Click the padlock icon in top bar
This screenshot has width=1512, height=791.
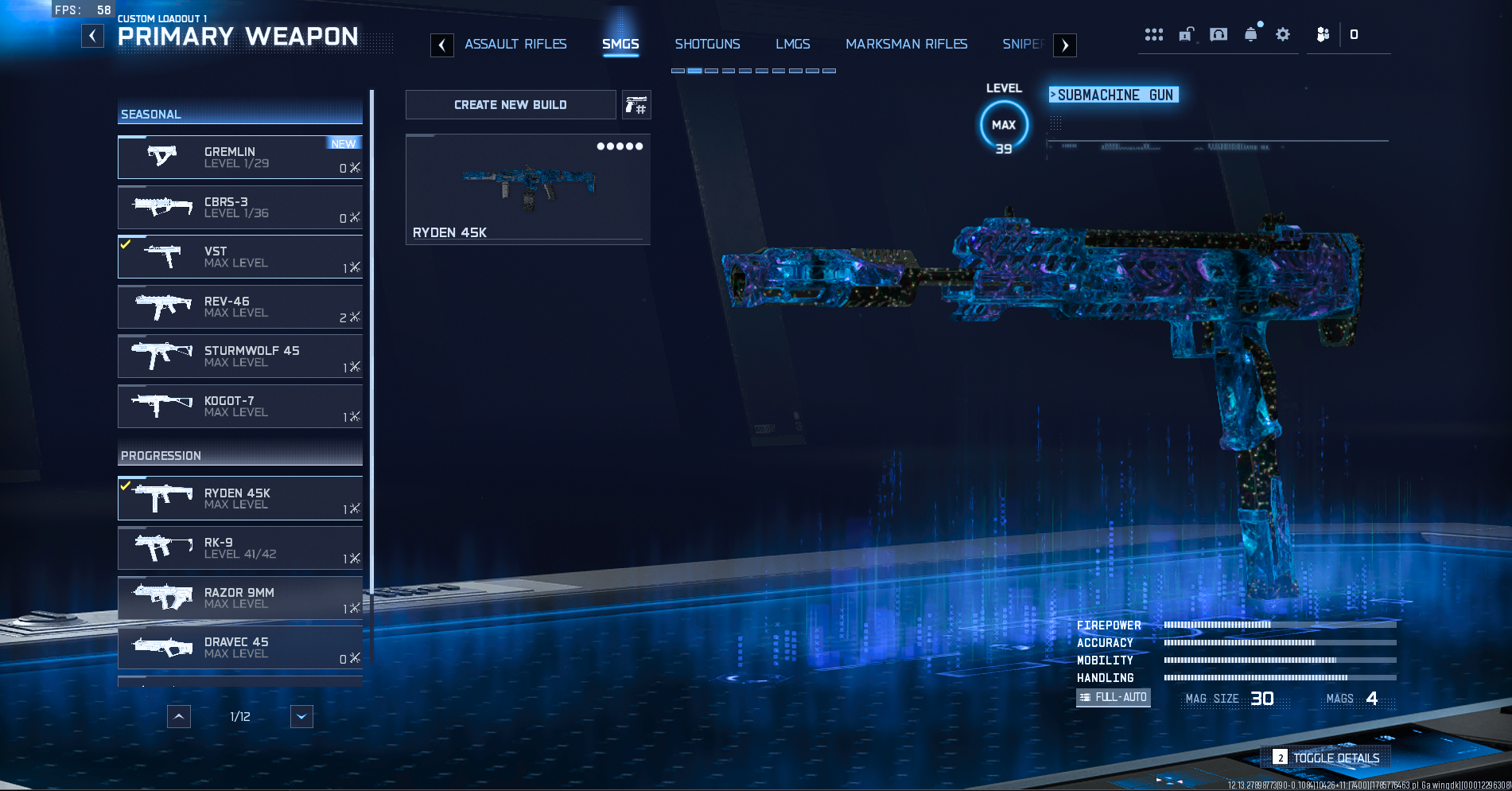click(1186, 34)
